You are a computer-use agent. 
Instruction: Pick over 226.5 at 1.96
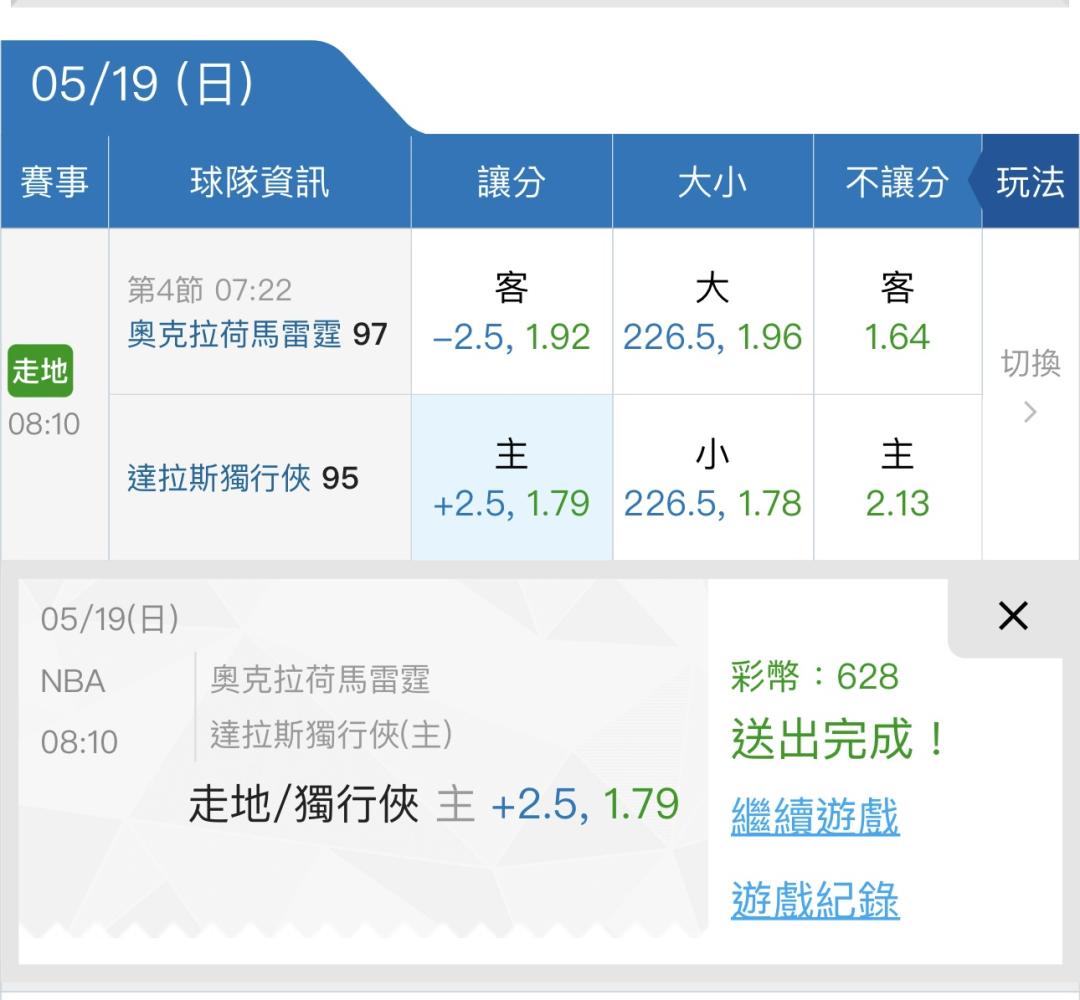(712, 313)
